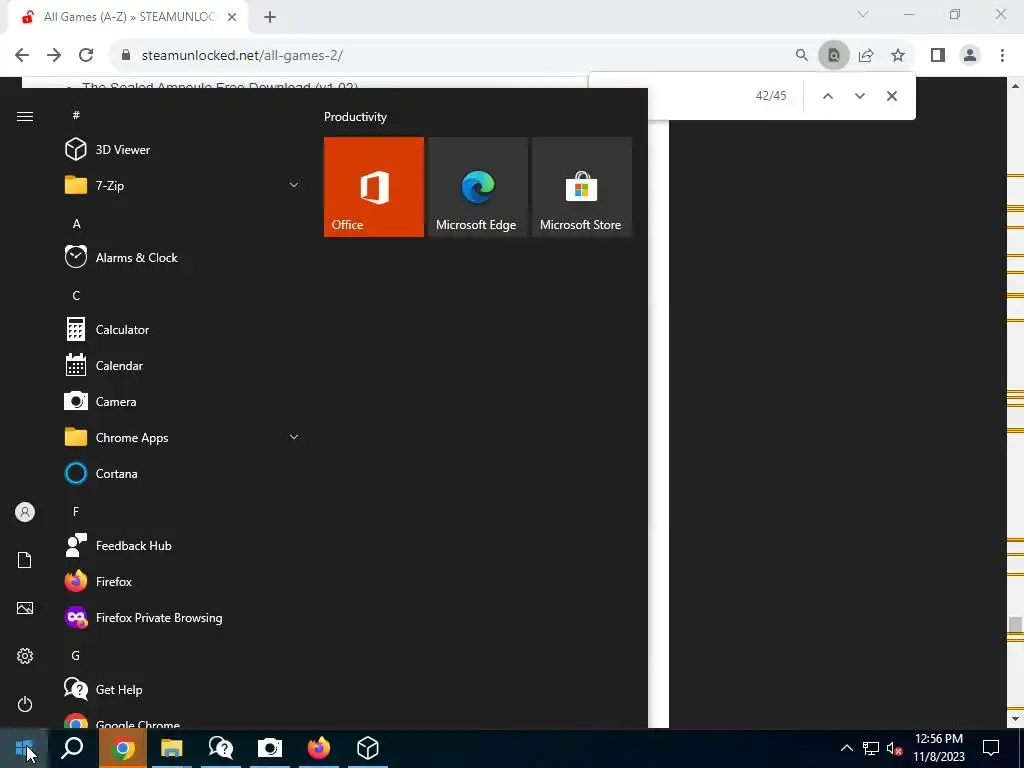Open Documents from Start sidebar
This screenshot has height=768, width=1024.
pos(25,560)
